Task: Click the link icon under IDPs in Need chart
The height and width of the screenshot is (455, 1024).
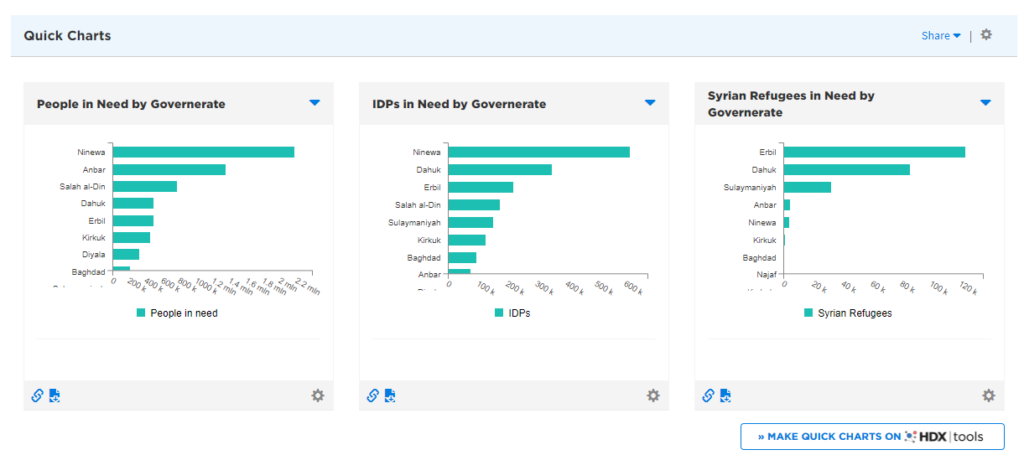Action: [373, 395]
